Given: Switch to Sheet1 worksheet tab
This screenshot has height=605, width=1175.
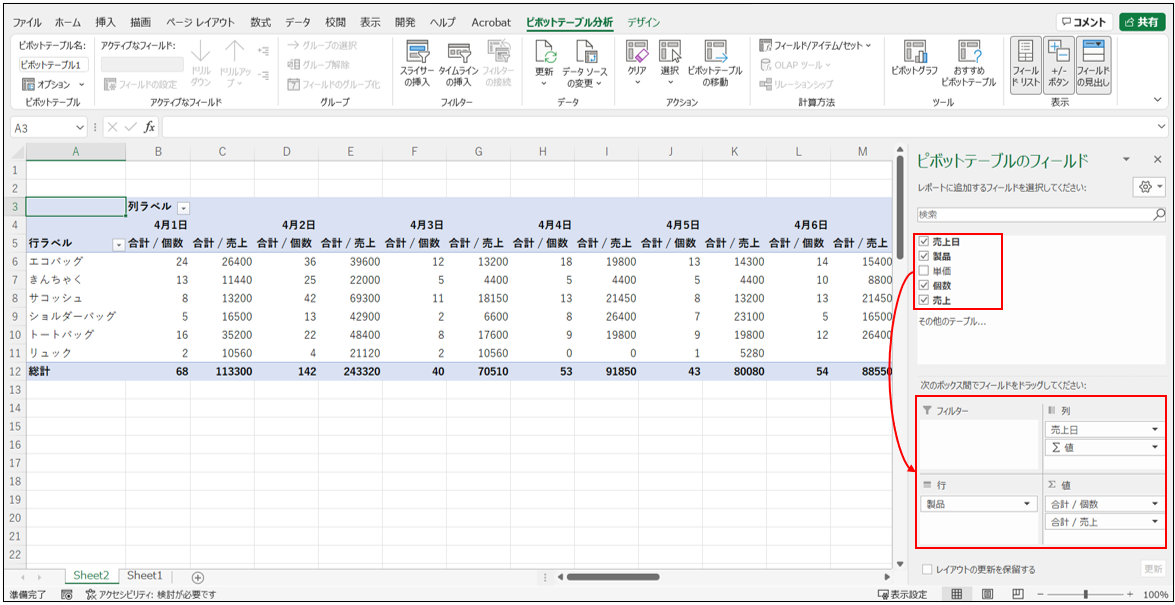Looking at the screenshot, I should [145, 576].
